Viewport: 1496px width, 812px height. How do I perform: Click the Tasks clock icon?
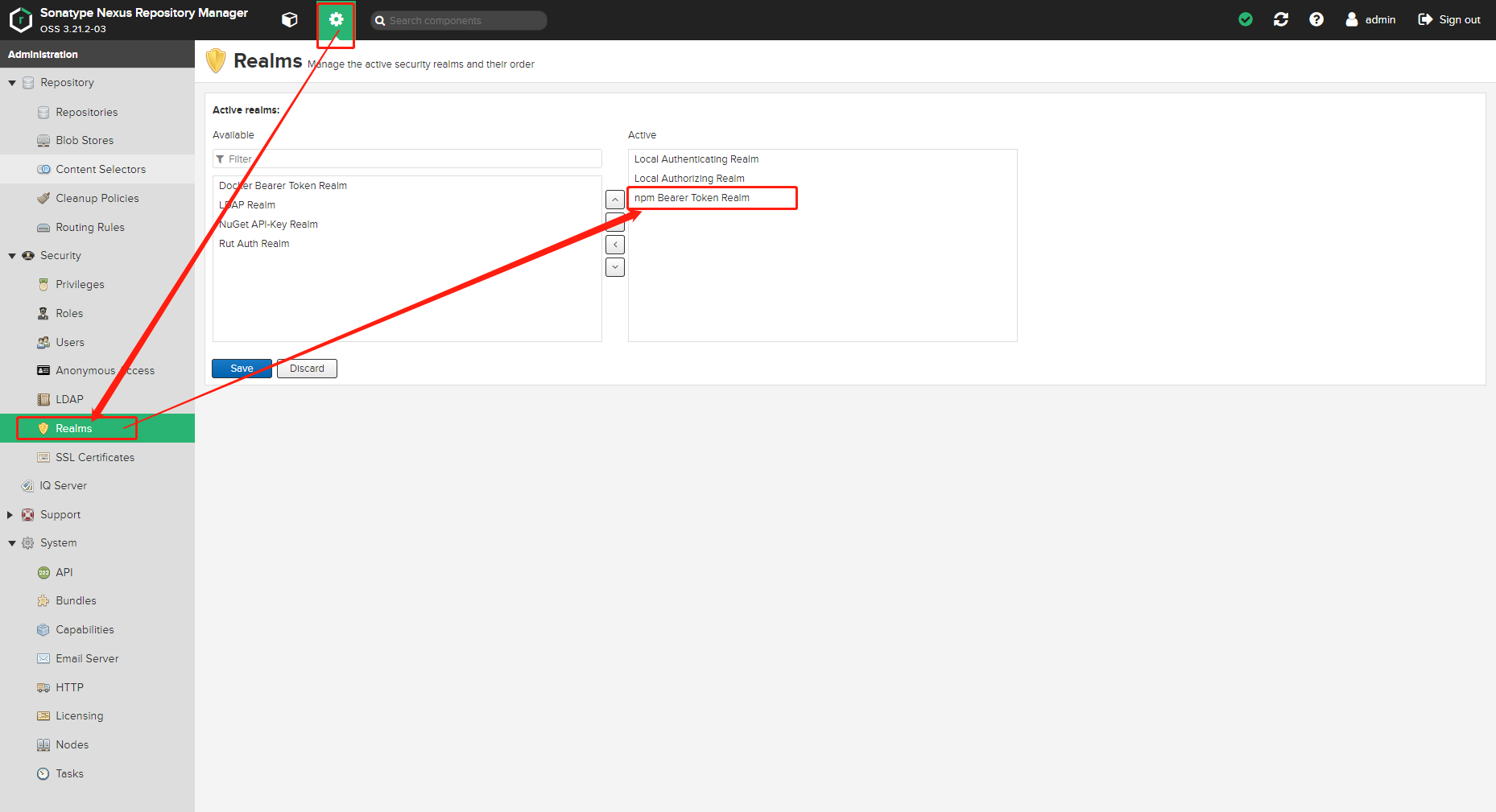(x=43, y=773)
